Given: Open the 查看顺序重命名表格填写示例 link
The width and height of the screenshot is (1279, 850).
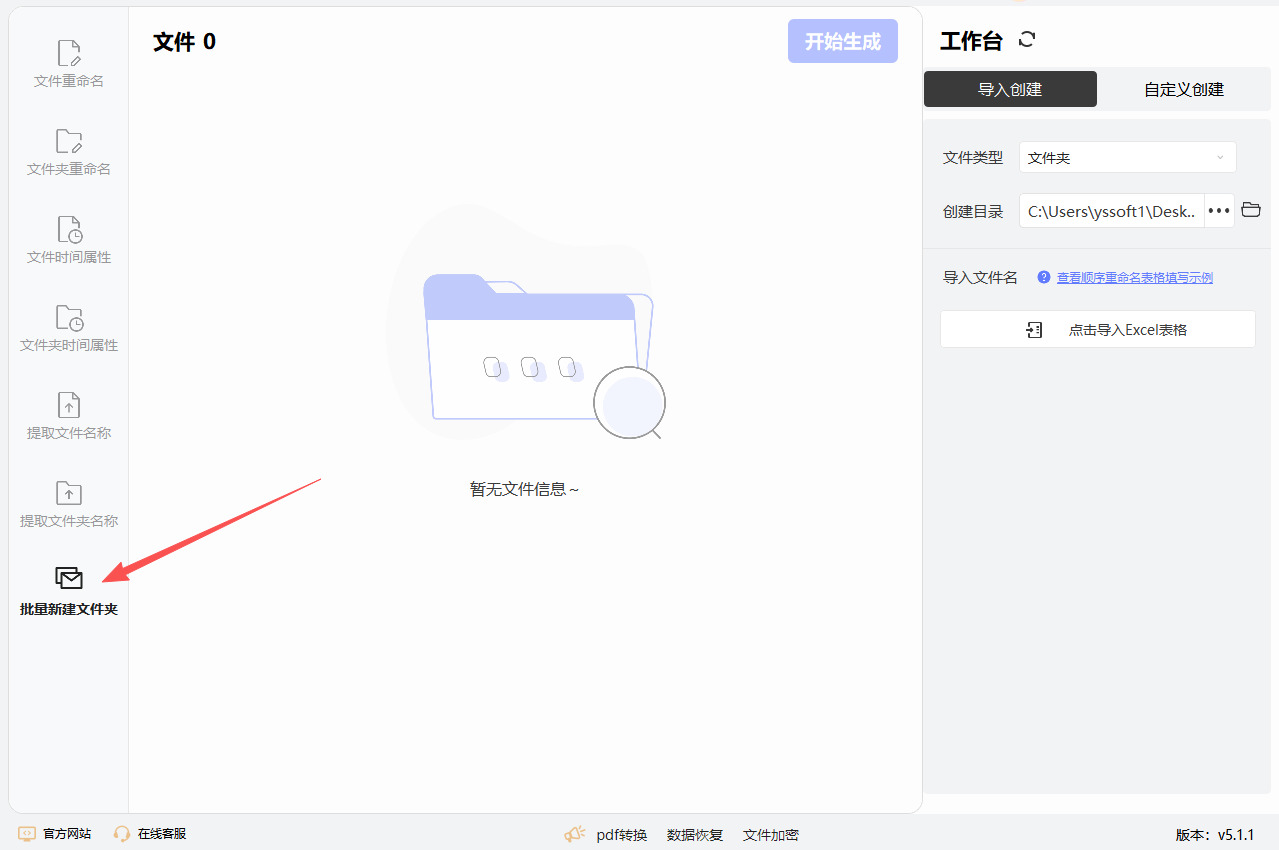Looking at the screenshot, I should pos(1135,278).
